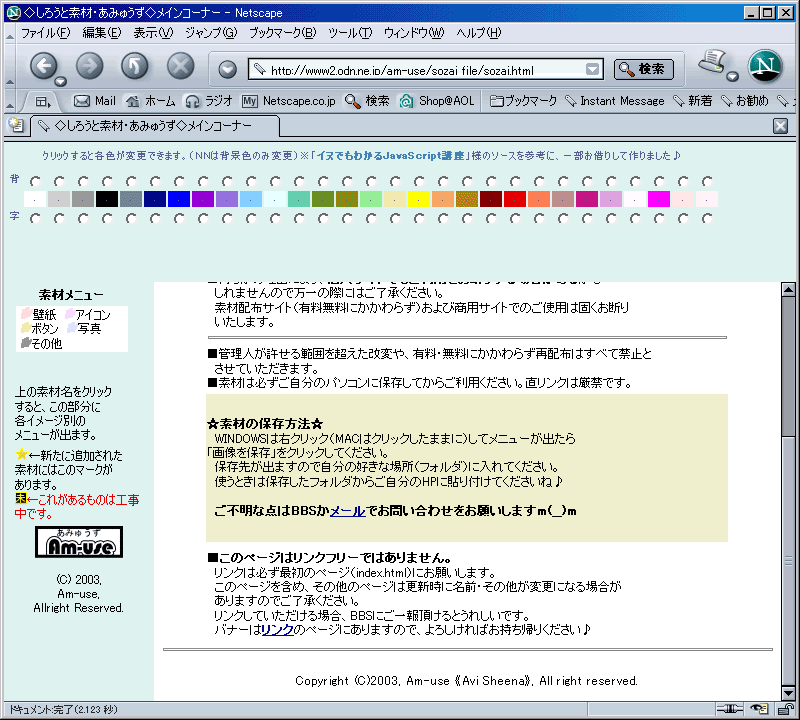The height and width of the screenshot is (720, 800).
Task: Open Shop@AOL toolbar shortcut
Action: (x=437, y=101)
